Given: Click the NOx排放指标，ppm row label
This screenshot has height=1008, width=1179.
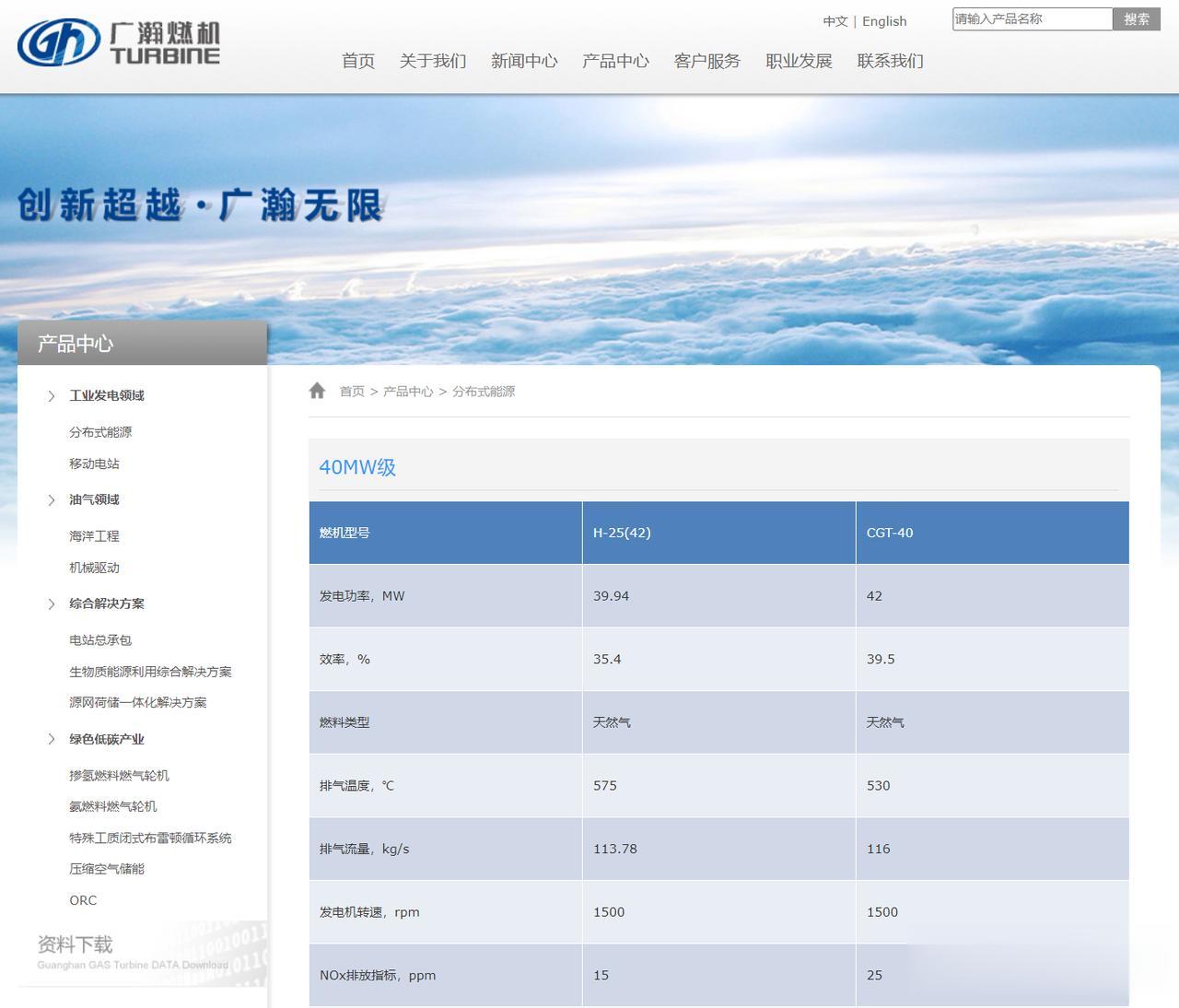Looking at the screenshot, I should 378,976.
